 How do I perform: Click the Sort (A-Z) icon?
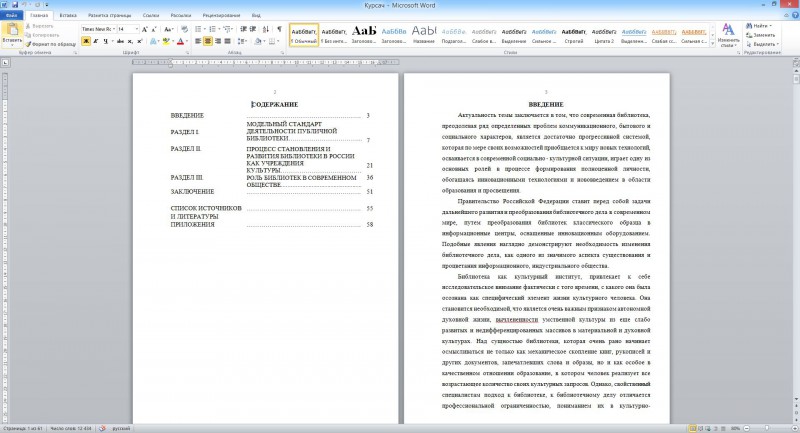(266, 30)
